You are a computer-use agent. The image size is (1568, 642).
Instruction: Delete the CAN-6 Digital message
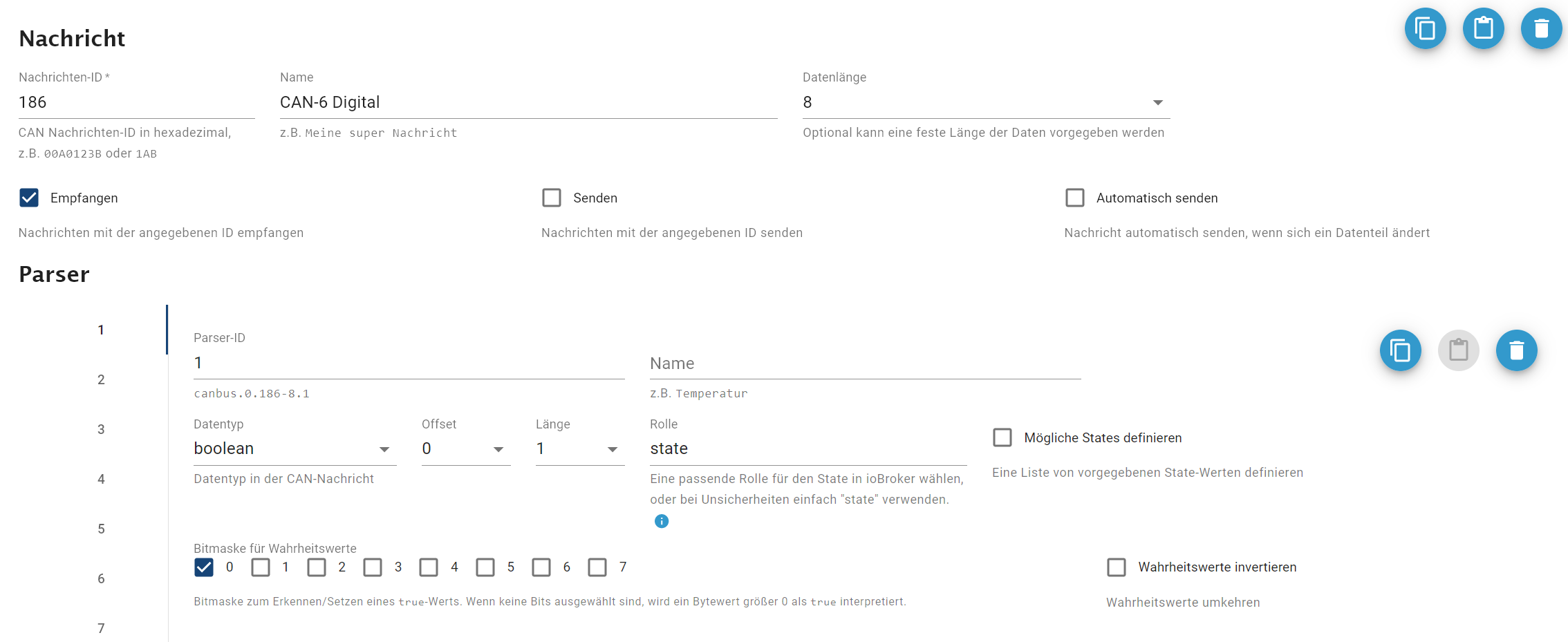pyautogui.click(x=1541, y=29)
